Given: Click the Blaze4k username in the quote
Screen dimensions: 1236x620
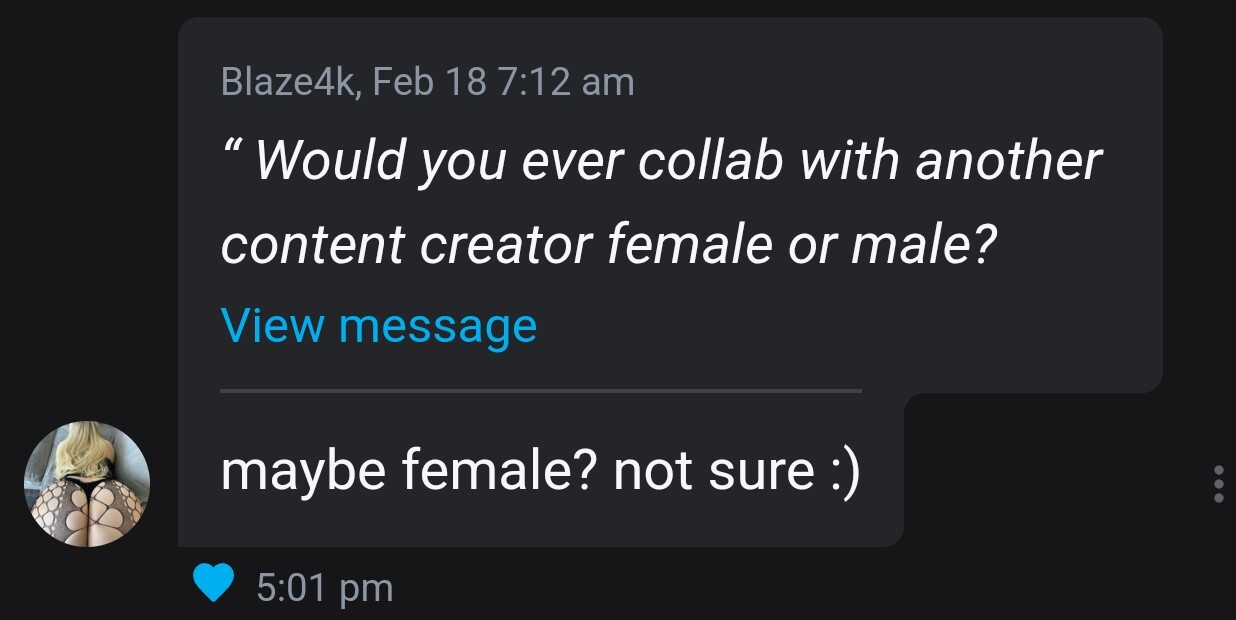Looking at the screenshot, I should pyautogui.click(x=286, y=82).
